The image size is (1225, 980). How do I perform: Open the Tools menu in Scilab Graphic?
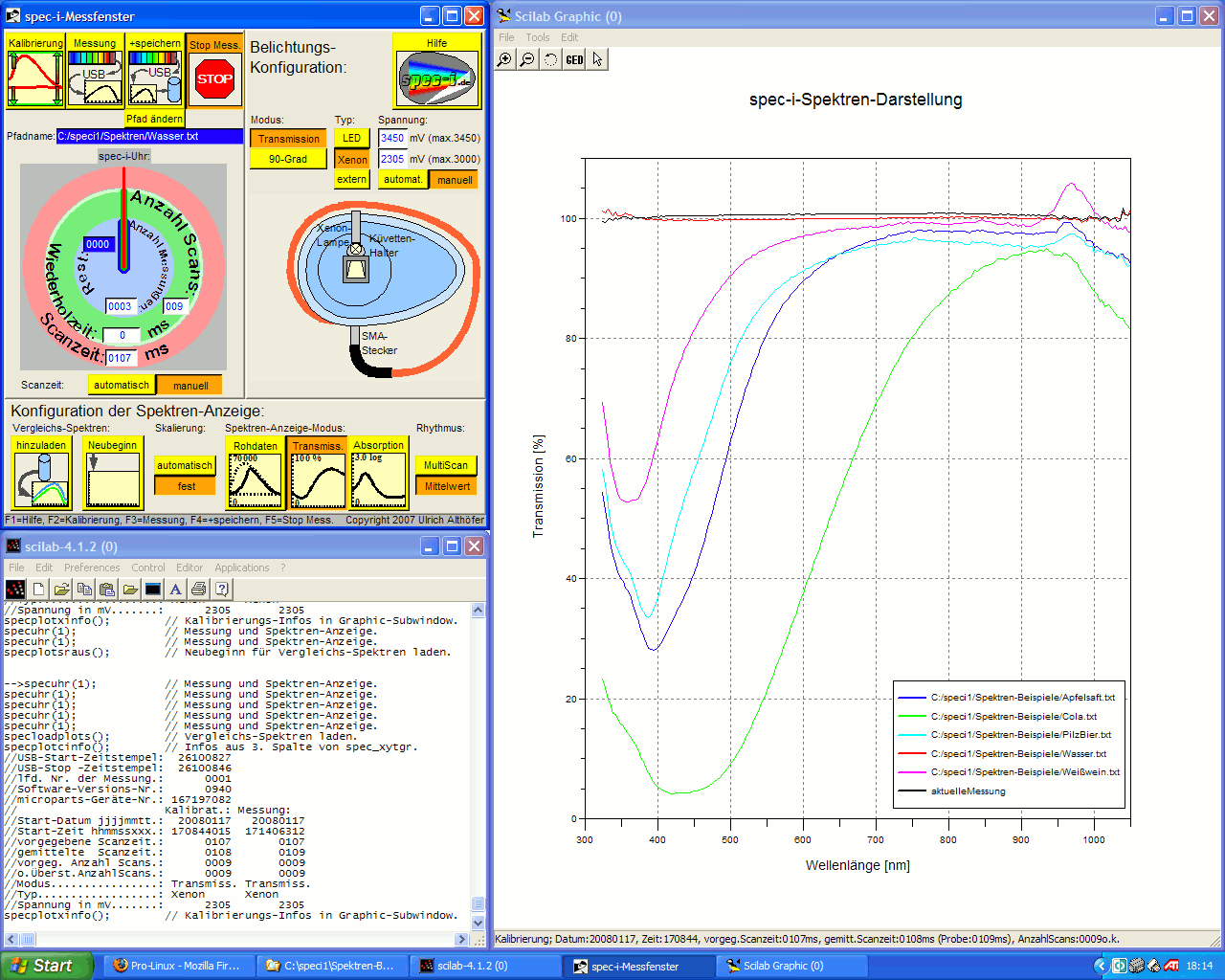tap(537, 37)
